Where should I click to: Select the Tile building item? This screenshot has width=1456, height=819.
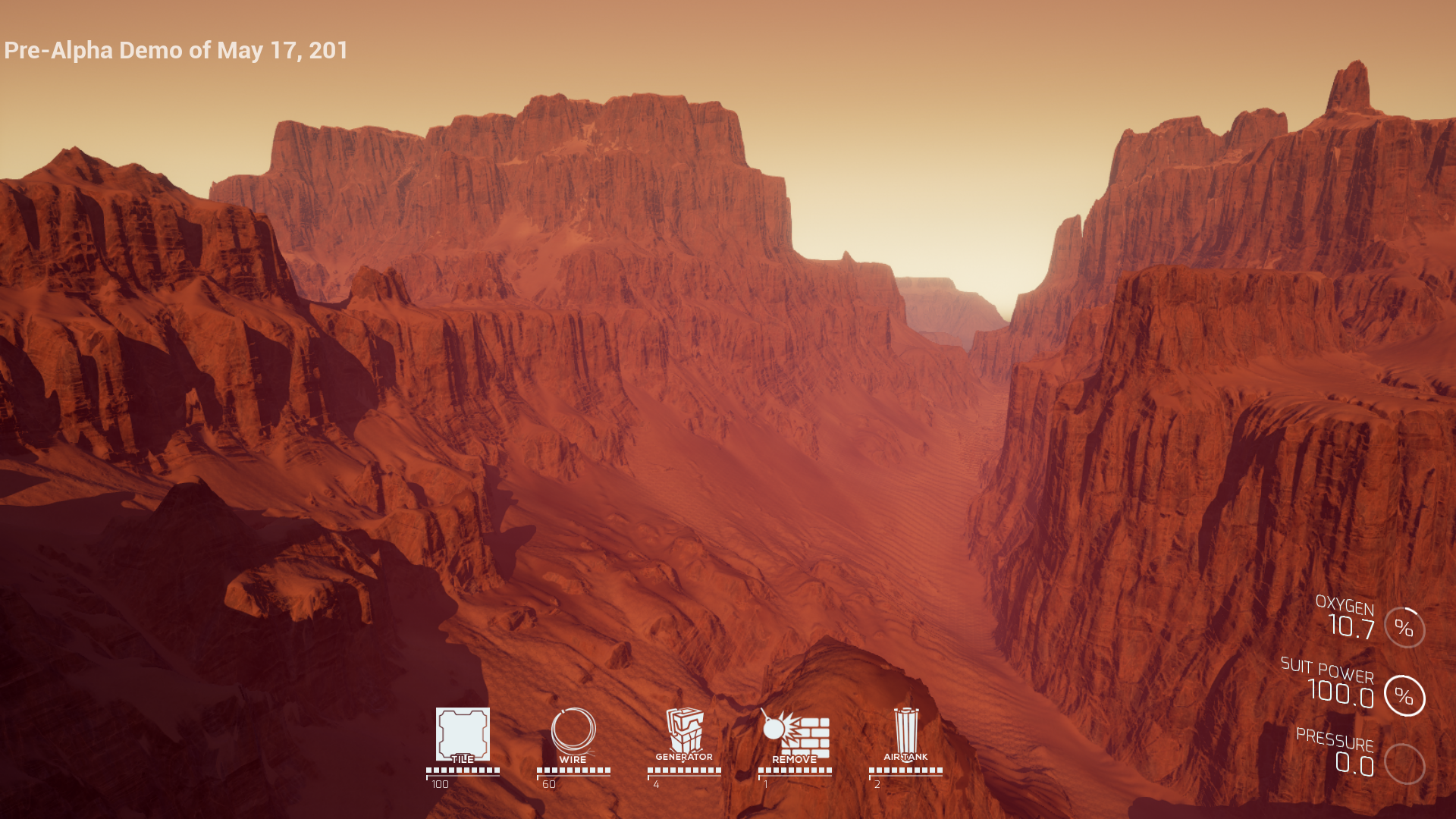(463, 734)
